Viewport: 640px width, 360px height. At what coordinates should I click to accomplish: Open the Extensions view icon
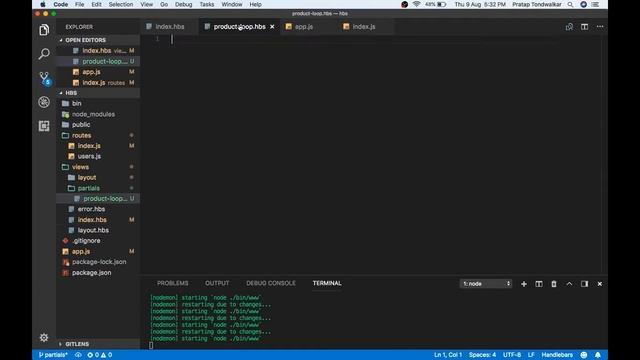(x=44, y=126)
